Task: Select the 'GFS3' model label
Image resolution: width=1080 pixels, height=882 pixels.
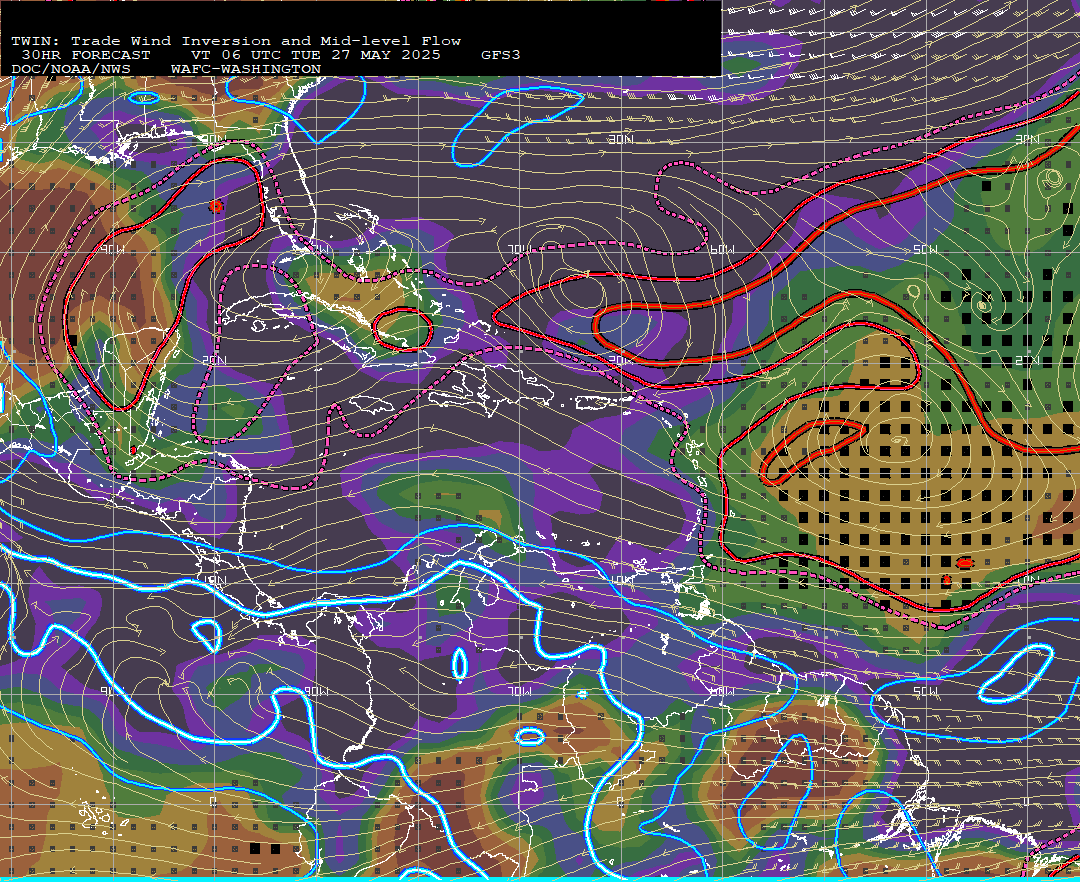Action: click(501, 55)
